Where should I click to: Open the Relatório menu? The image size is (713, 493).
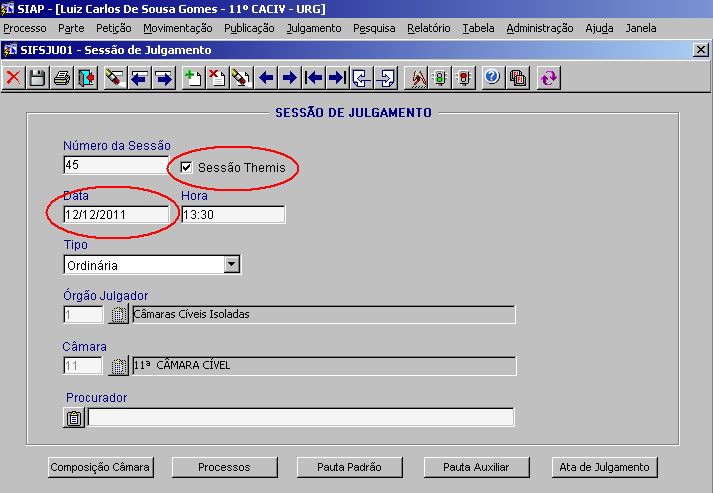tap(429, 28)
